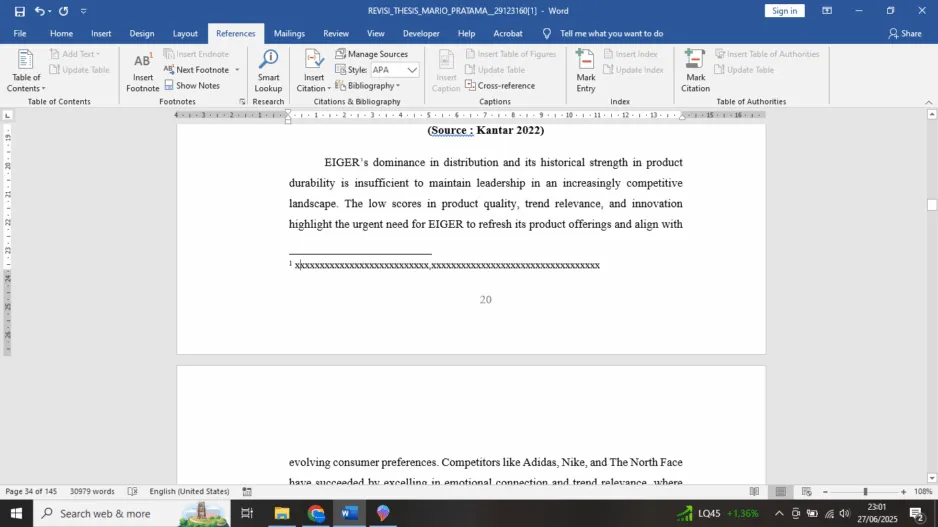
Task: Click the zoom slider handle
Action: [x=865, y=492]
